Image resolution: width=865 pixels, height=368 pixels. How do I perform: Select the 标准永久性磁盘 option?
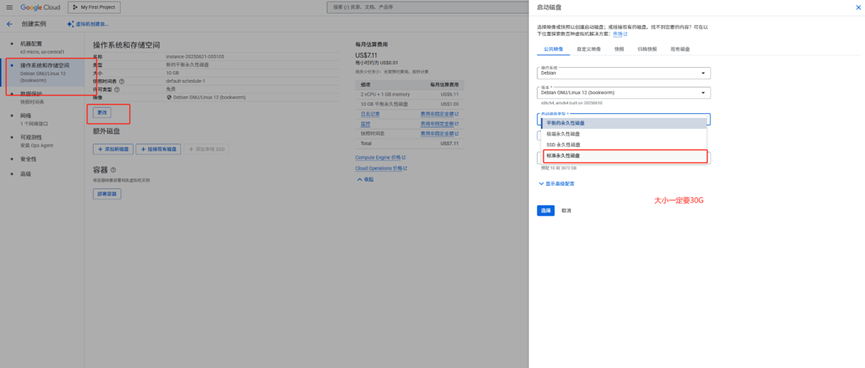tap(624, 156)
